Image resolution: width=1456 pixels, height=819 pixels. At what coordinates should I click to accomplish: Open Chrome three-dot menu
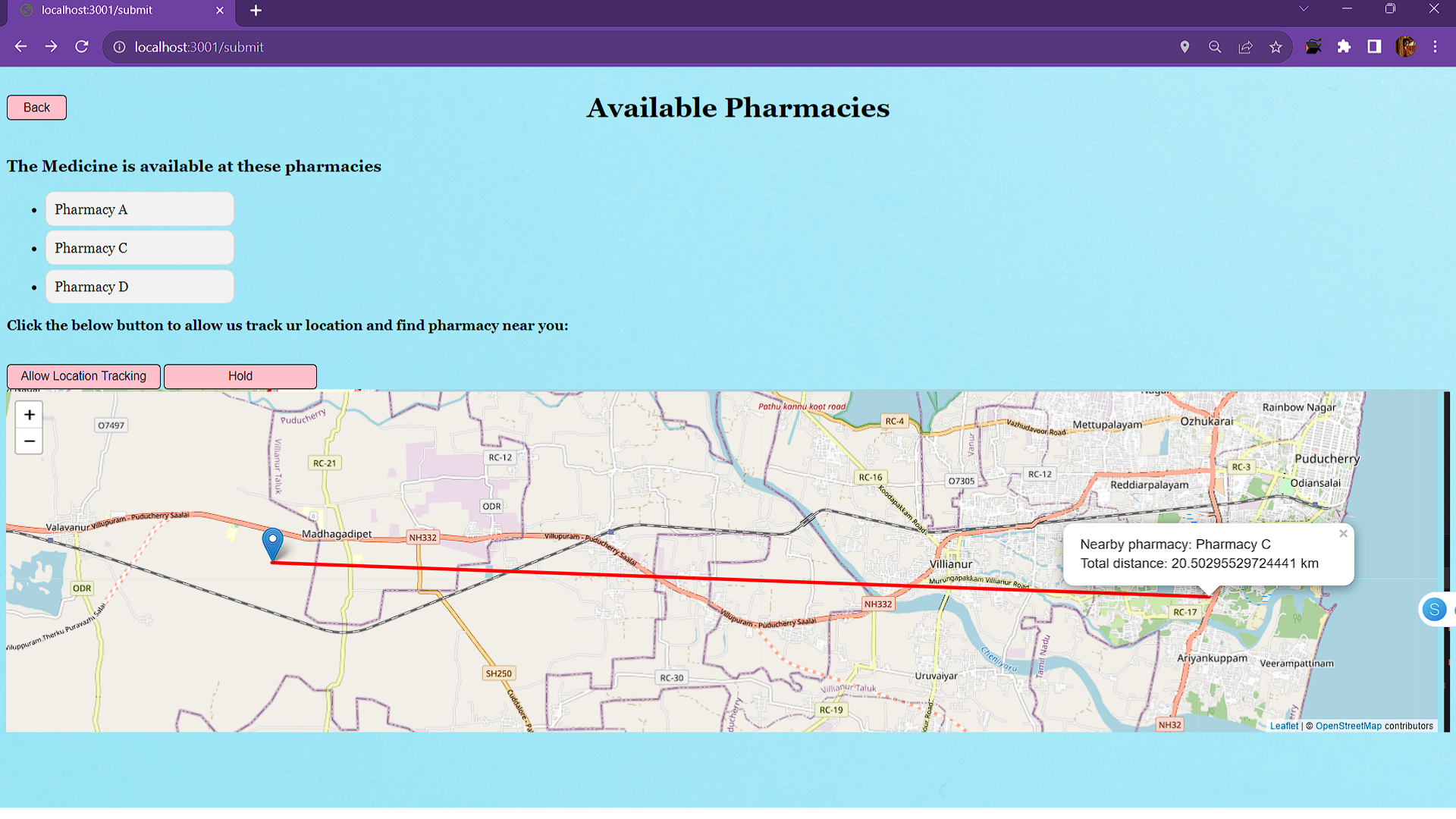tap(1435, 47)
